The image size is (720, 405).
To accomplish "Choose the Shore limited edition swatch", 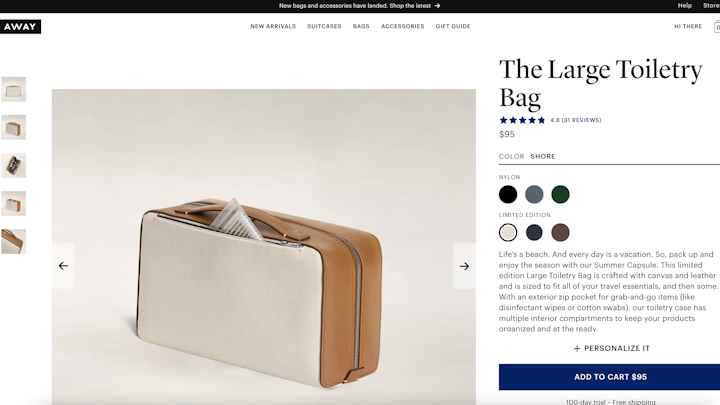I will click(x=508, y=232).
